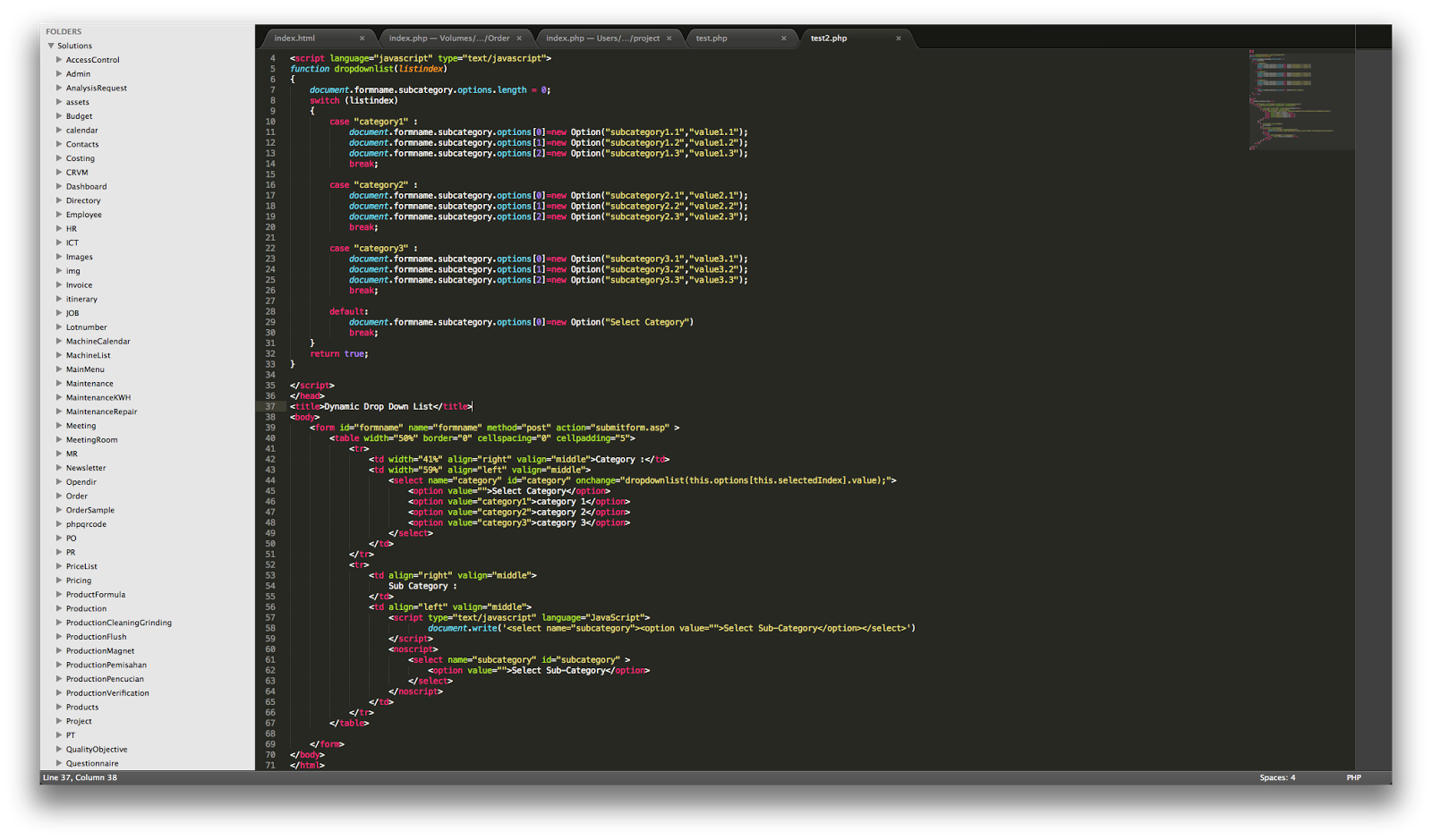Screen dimensions: 1432x840
Task: Expand the Questionnaire folder arrow
Action: point(59,763)
